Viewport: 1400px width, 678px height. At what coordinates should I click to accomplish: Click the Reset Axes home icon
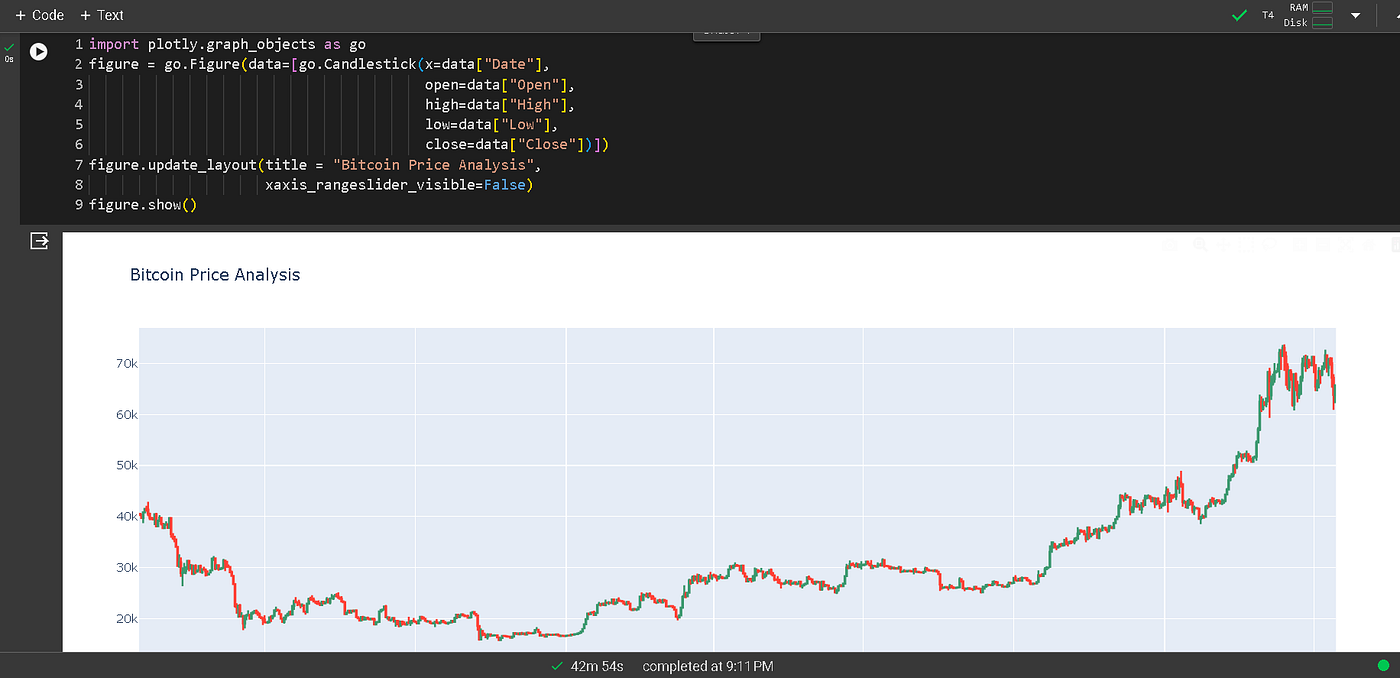click(1369, 245)
